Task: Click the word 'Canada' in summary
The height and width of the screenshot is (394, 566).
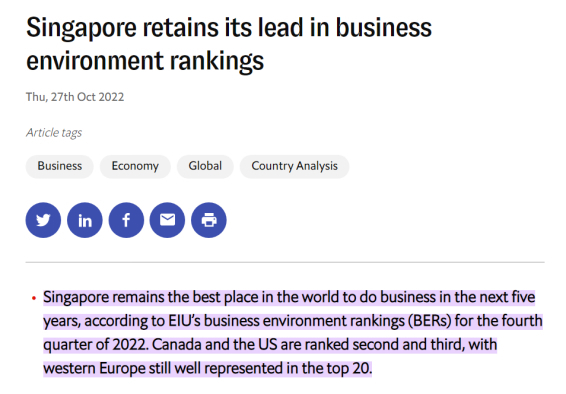Action: [177, 345]
